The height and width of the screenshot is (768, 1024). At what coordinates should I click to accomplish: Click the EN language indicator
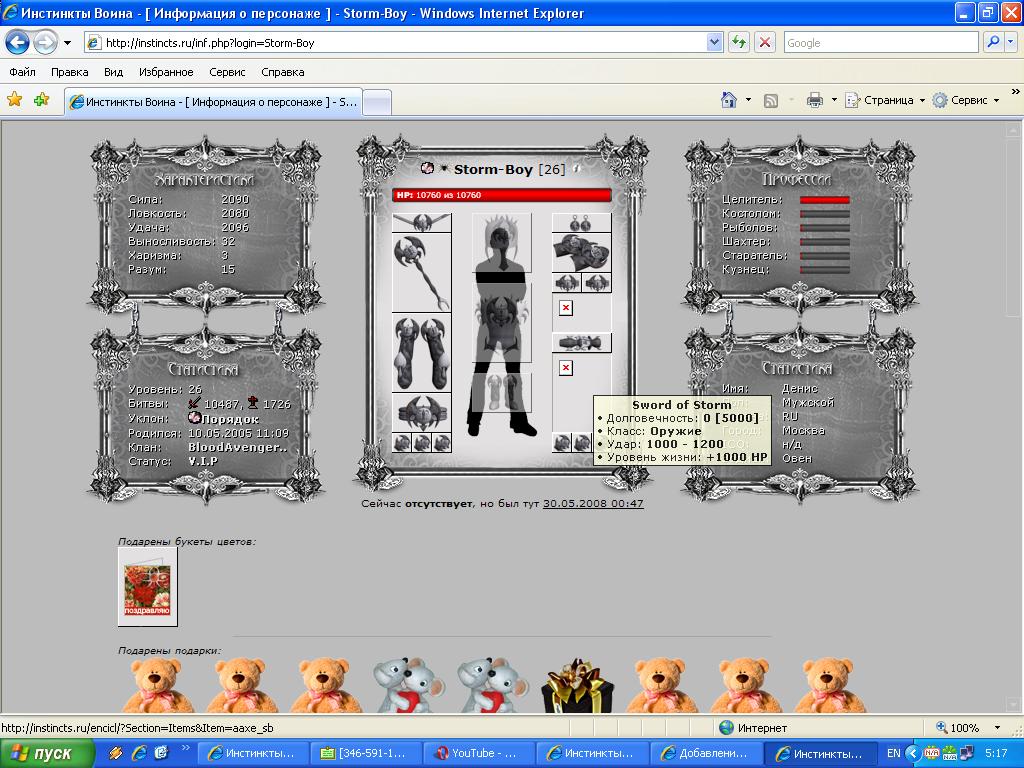coord(893,753)
